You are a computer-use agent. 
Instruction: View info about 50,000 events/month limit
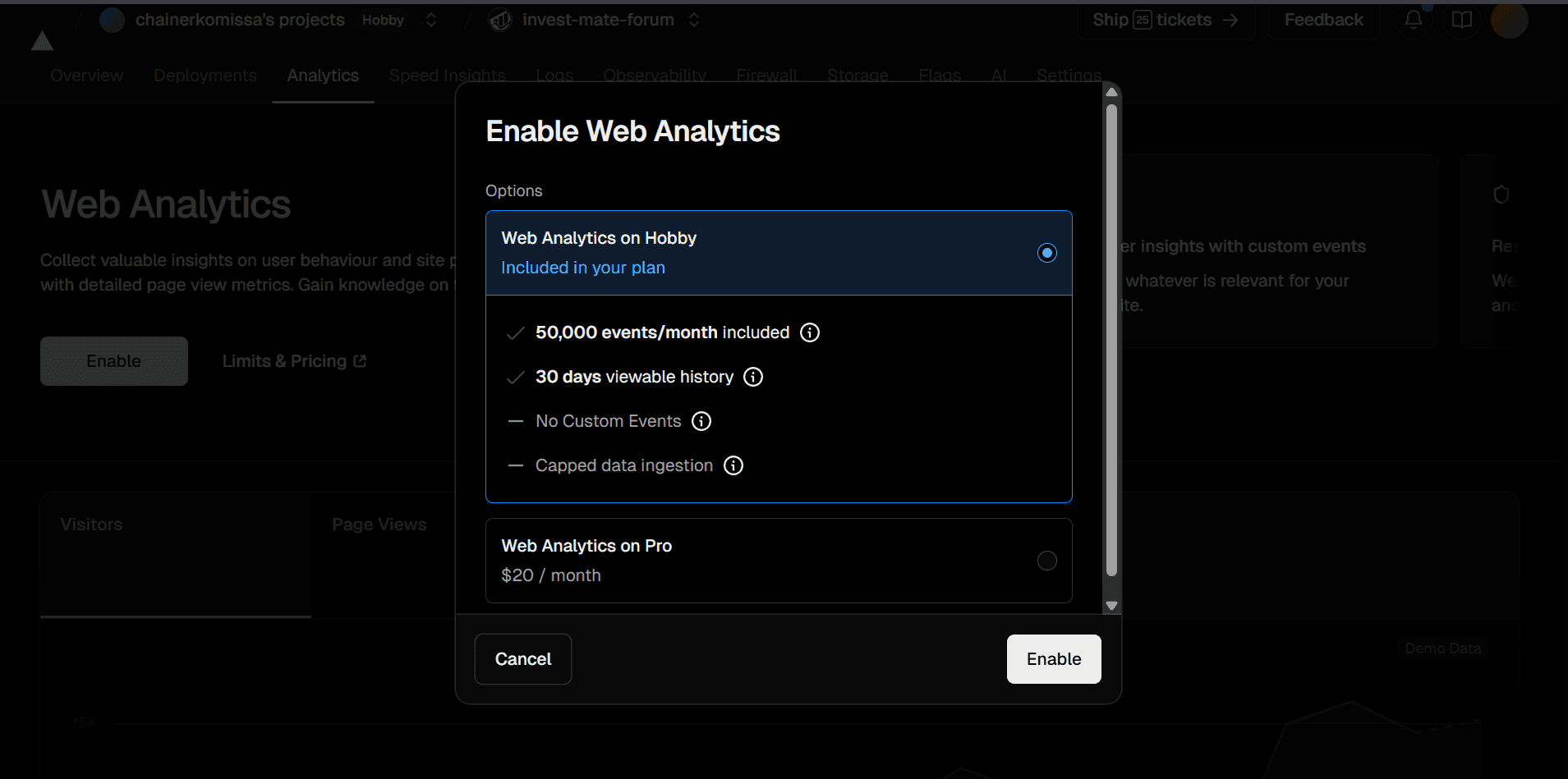coord(810,332)
